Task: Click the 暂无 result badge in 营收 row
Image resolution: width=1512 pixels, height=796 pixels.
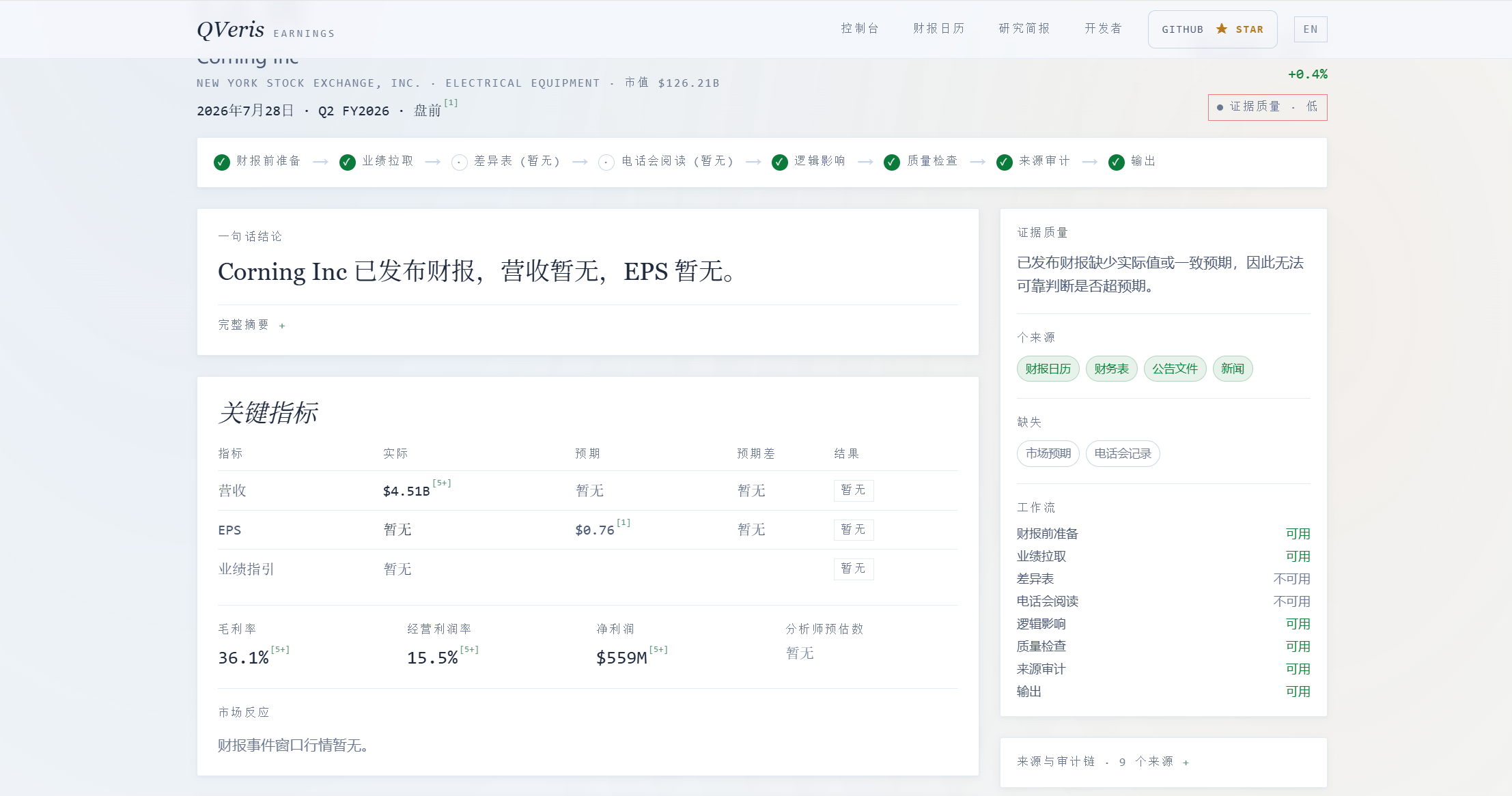Action: 854,490
